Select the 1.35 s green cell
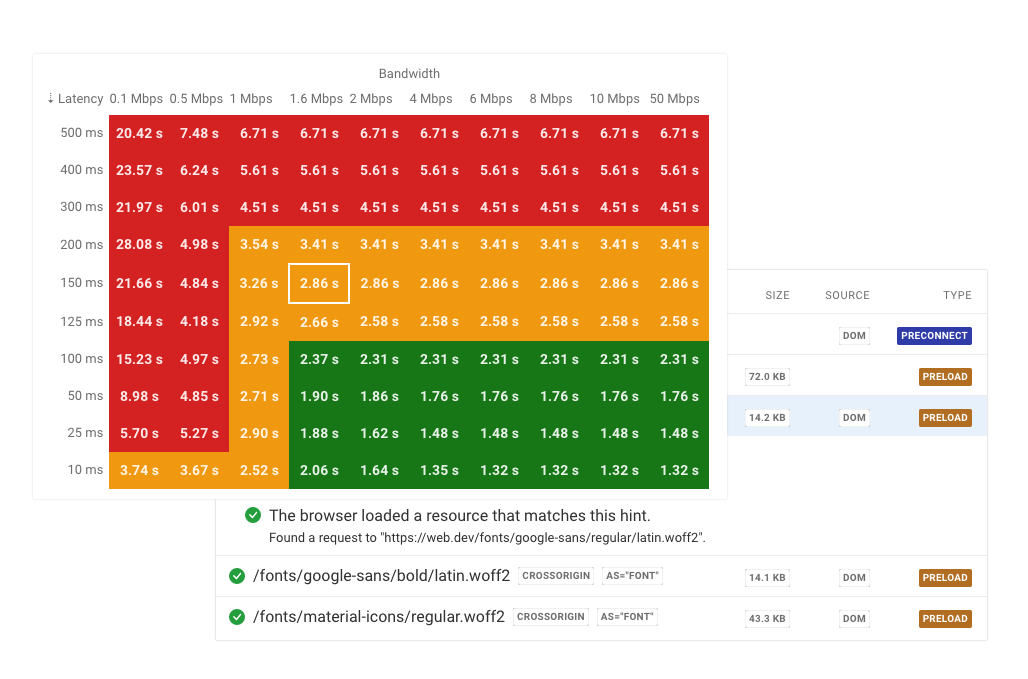Image resolution: width=1028 pixels, height=679 pixels. point(439,470)
